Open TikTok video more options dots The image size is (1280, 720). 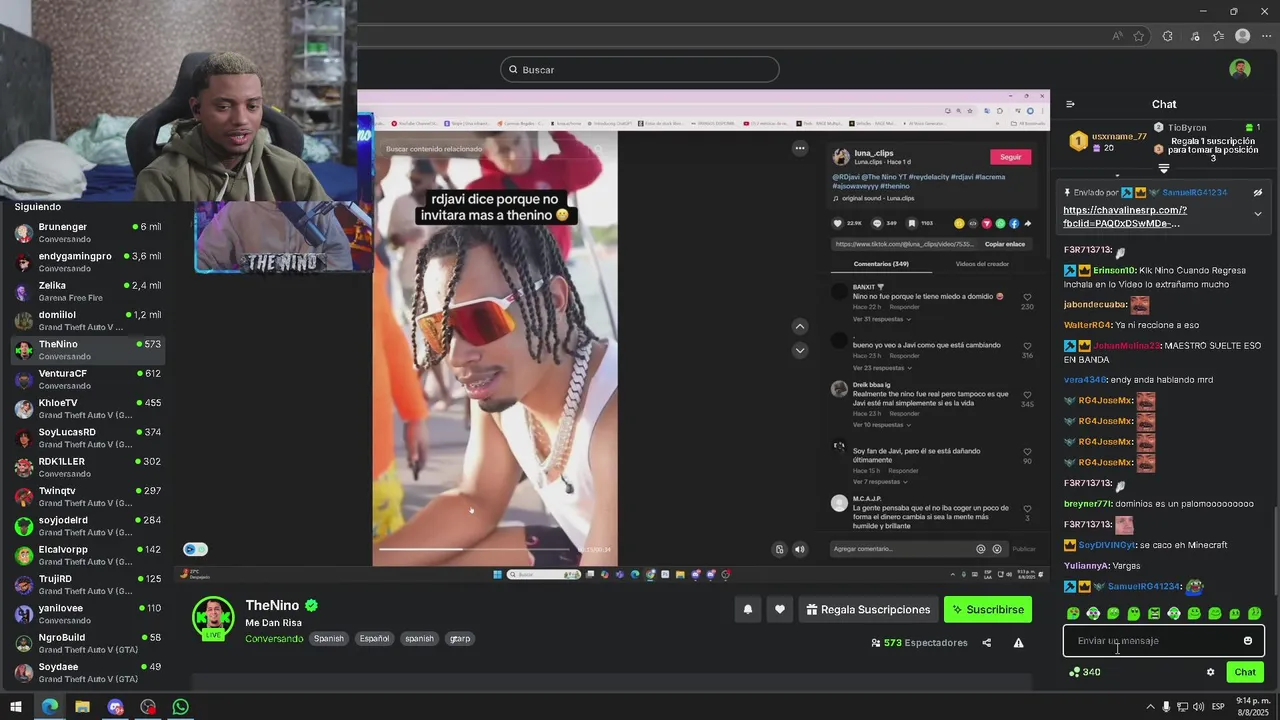(799, 148)
